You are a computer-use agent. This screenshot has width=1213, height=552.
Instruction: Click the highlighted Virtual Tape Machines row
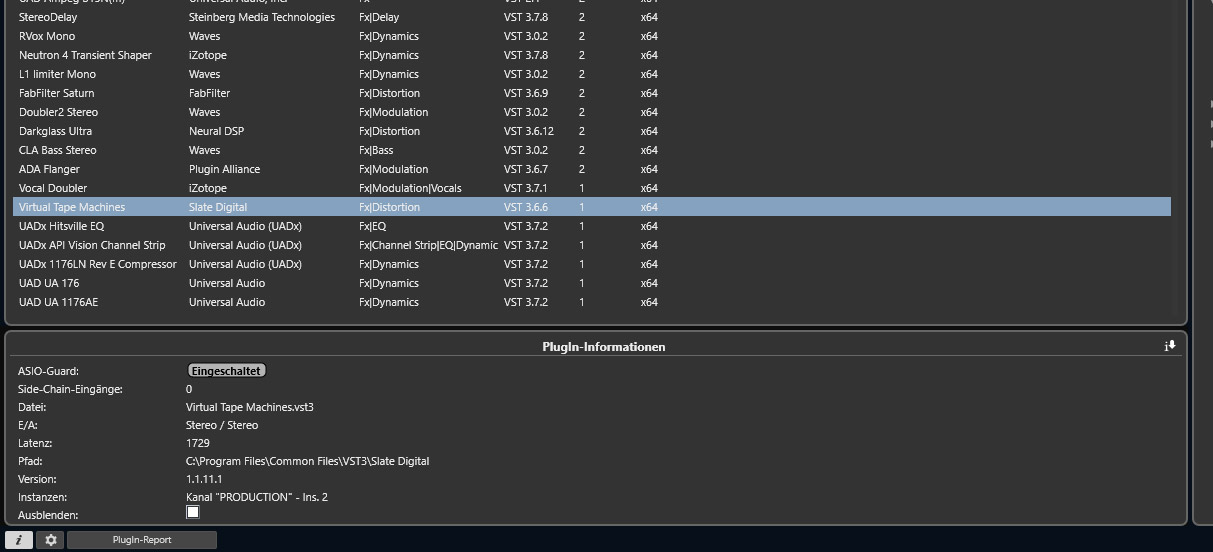point(592,207)
